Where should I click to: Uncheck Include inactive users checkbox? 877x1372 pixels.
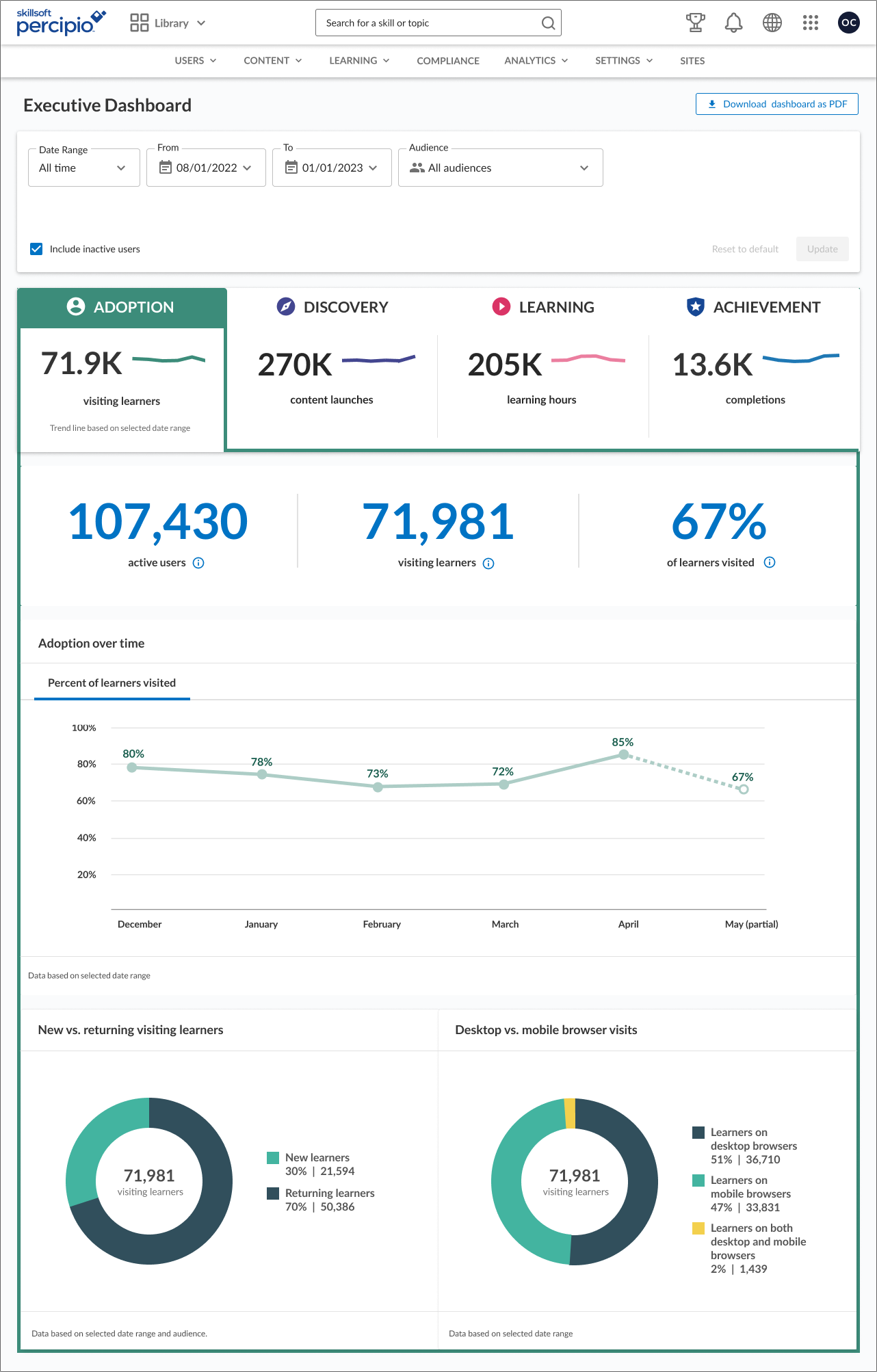[36, 249]
